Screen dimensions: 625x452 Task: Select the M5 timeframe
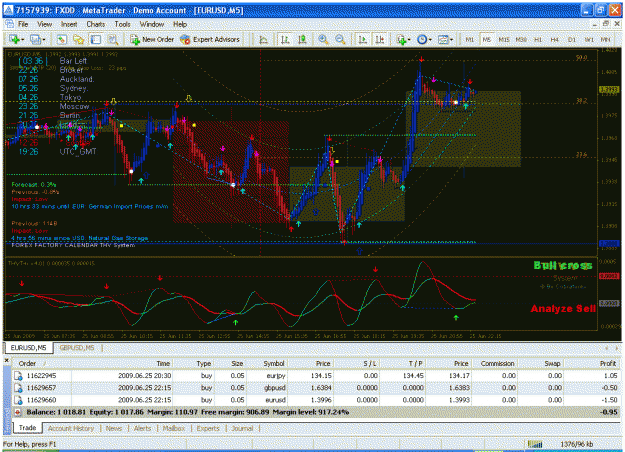(486, 39)
